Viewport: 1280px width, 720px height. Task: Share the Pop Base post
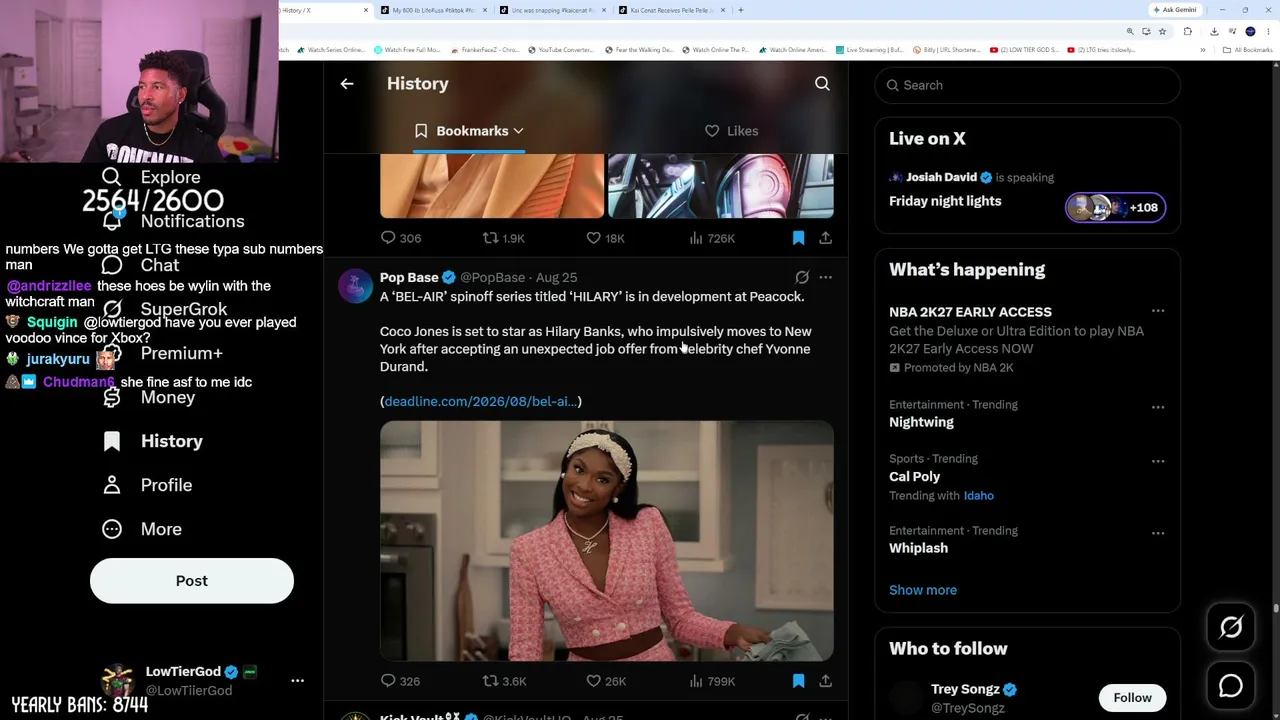click(825, 681)
